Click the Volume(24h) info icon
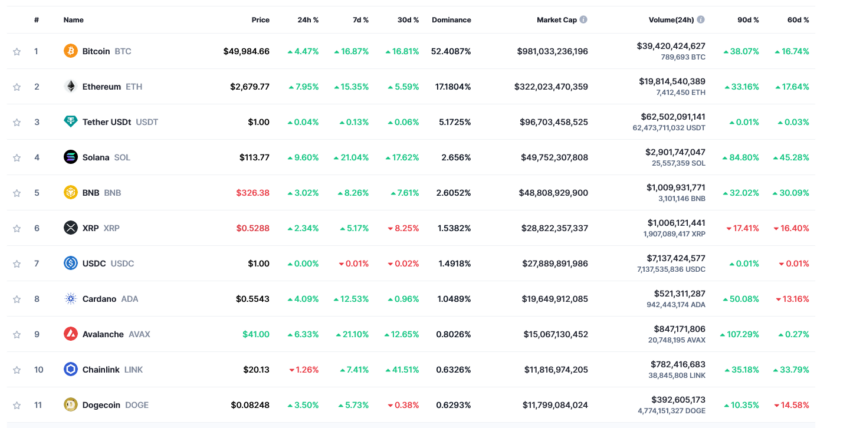This screenshot has height=428, width=850. pyautogui.click(x=701, y=20)
